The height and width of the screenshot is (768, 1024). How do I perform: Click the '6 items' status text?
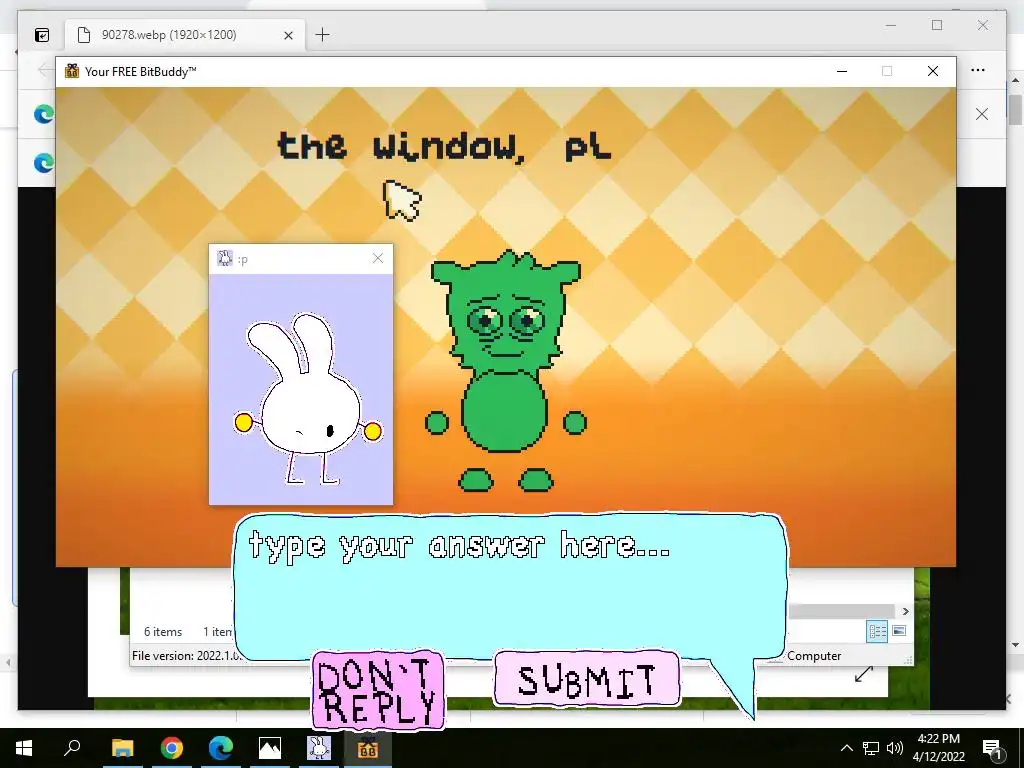(163, 632)
